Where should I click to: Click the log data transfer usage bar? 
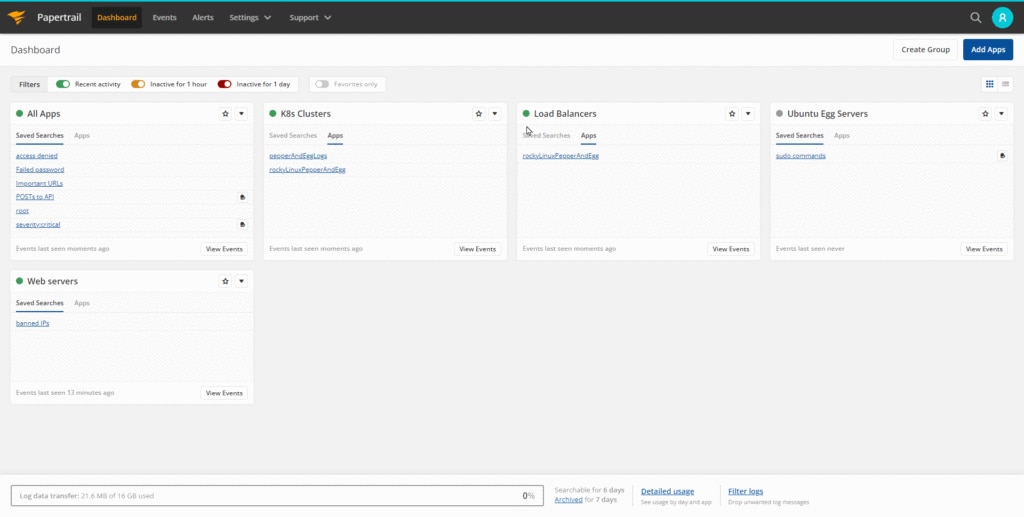pyautogui.click(x=277, y=495)
